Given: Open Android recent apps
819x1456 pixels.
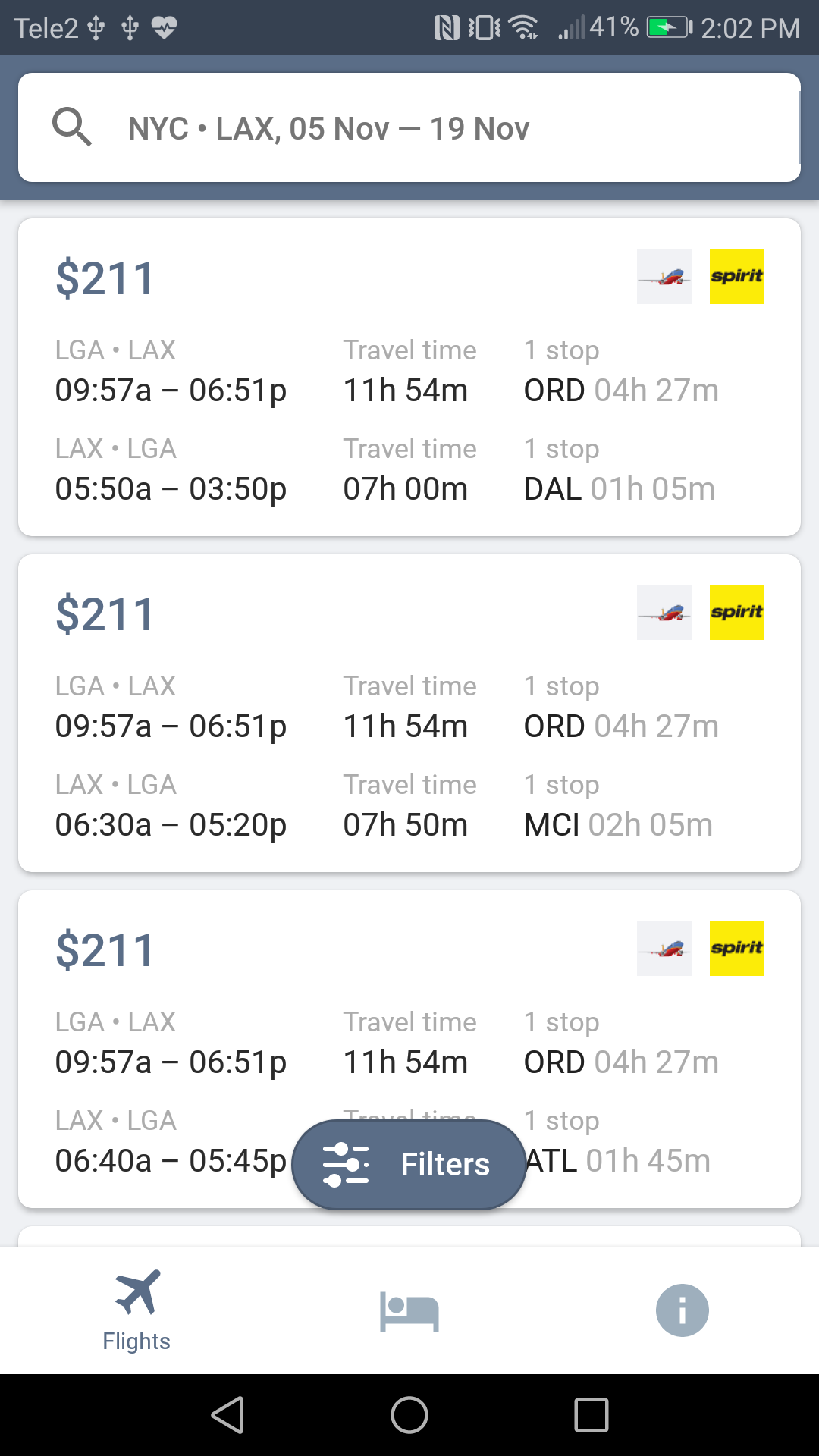Looking at the screenshot, I should click(x=591, y=1415).
